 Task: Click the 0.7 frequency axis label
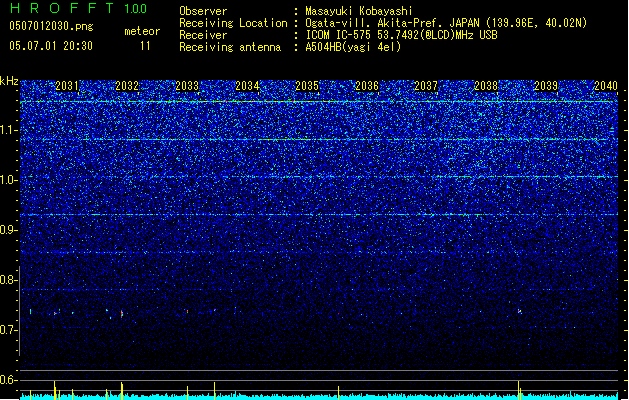click(8, 330)
